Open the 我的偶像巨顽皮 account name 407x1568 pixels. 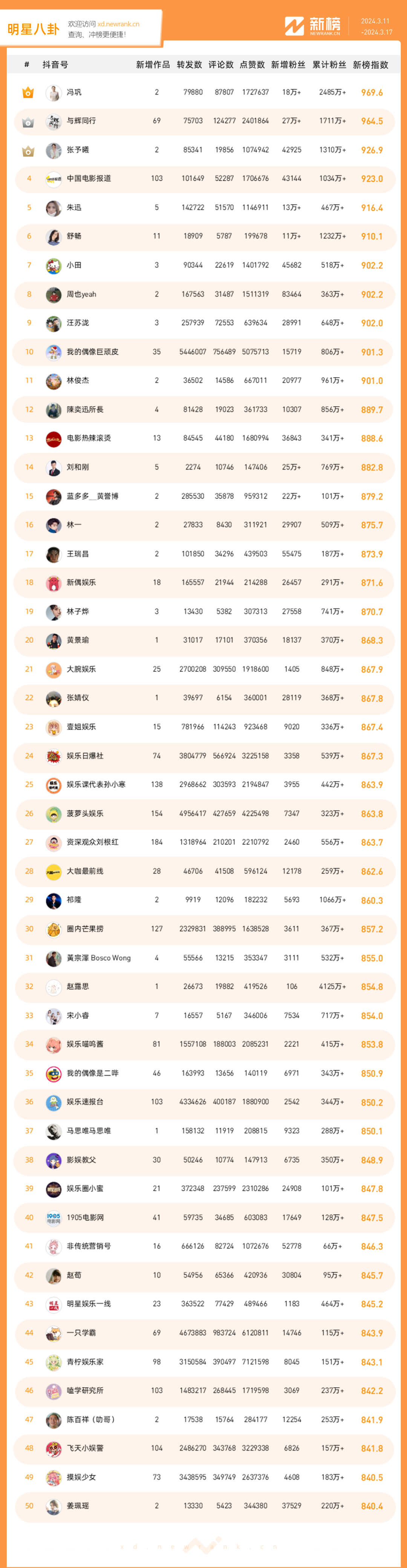tap(92, 352)
